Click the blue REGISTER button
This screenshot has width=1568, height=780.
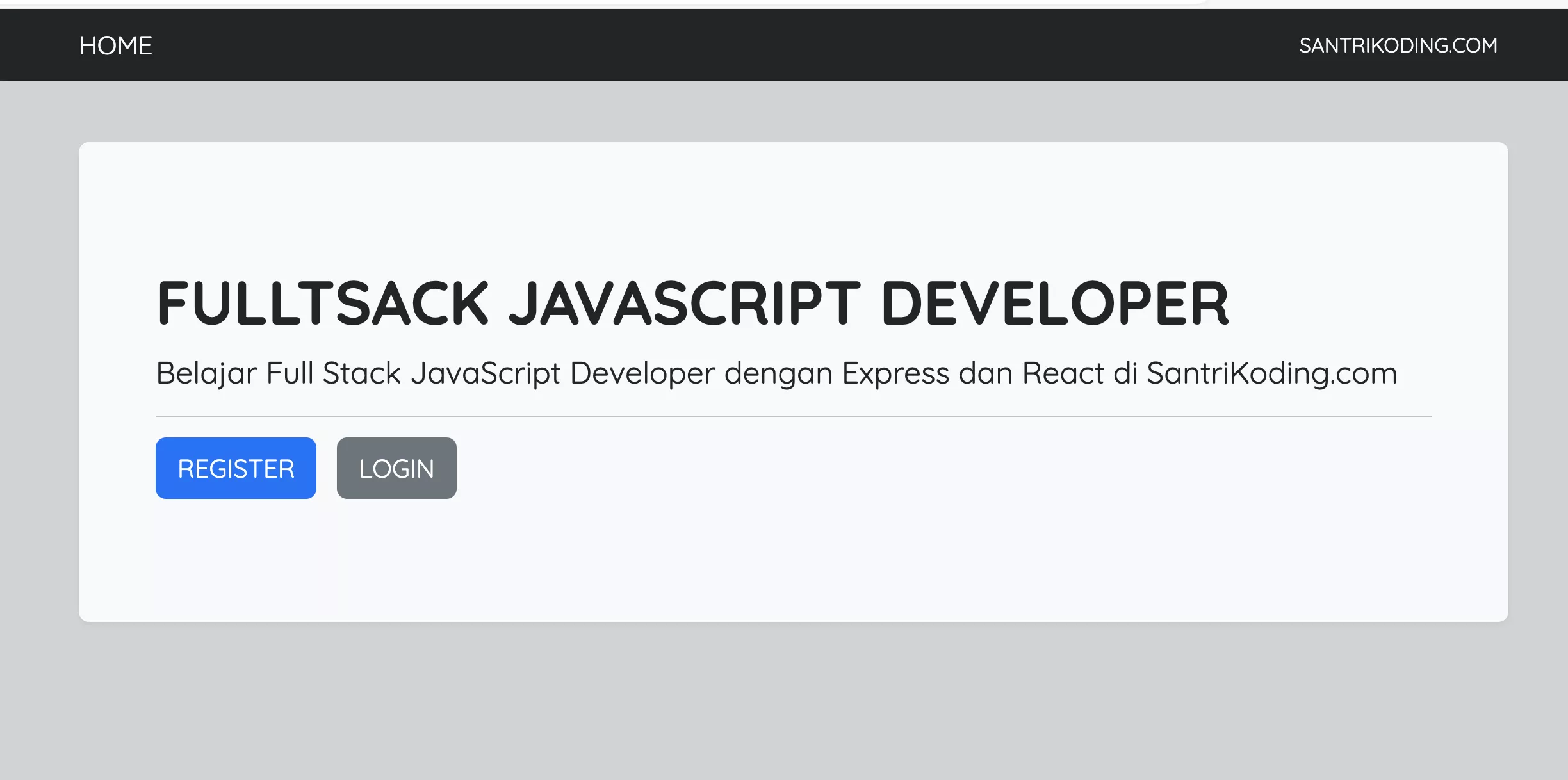236,468
